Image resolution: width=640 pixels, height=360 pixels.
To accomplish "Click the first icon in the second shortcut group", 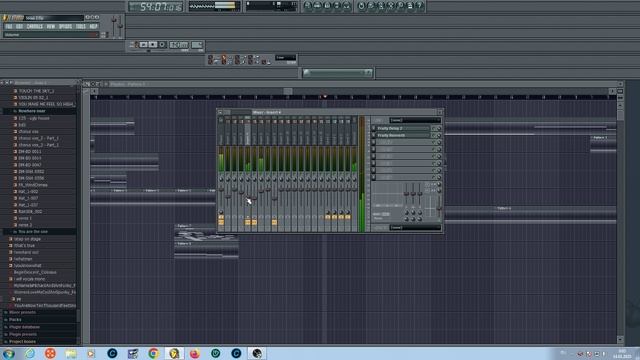I will tap(361, 5).
